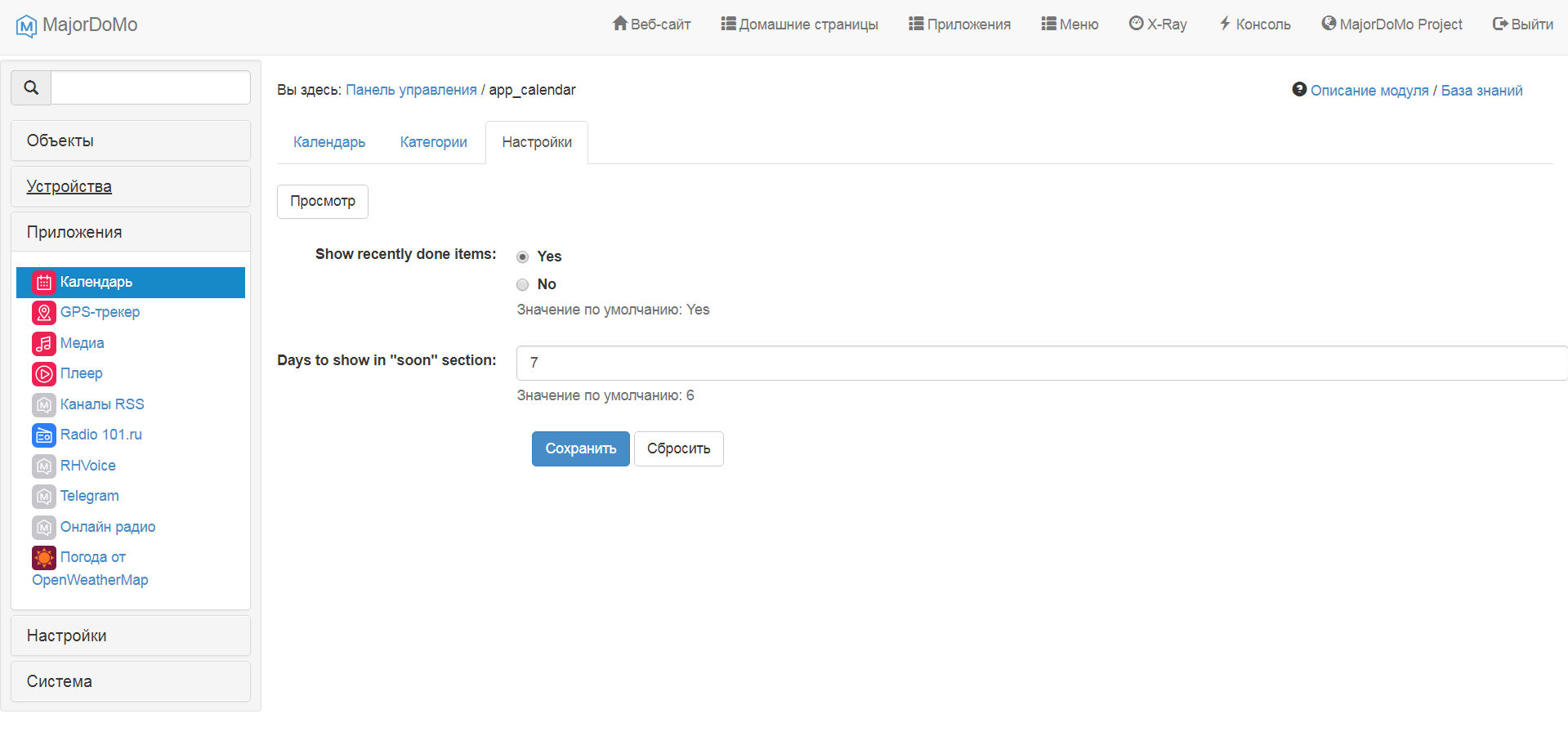Click the OpenWeatherMap sun icon
The image size is (1568, 745).
pyautogui.click(x=44, y=558)
